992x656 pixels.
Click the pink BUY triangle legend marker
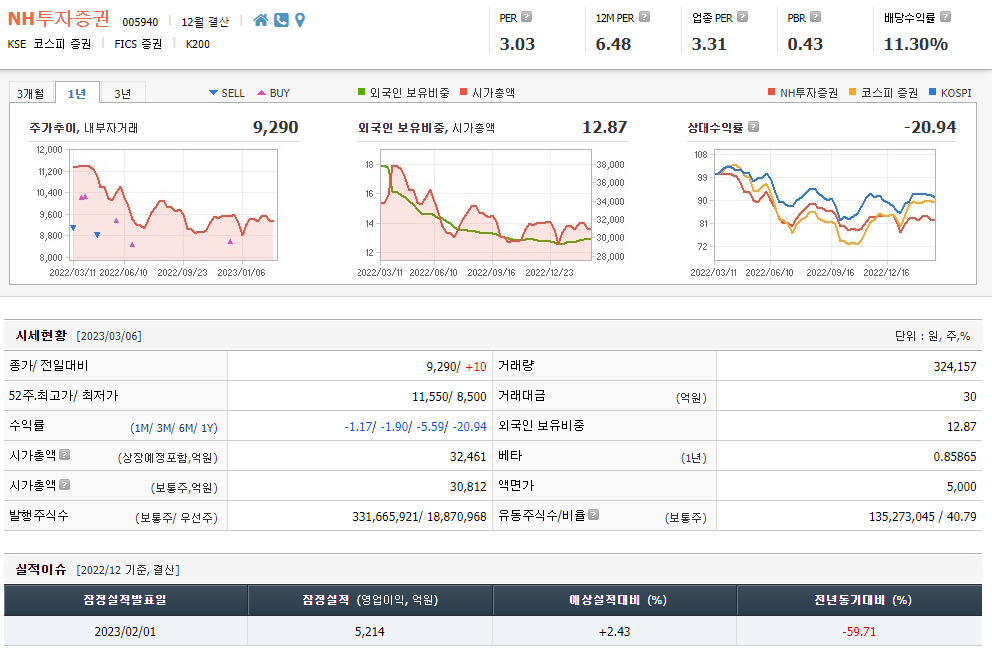(261, 93)
